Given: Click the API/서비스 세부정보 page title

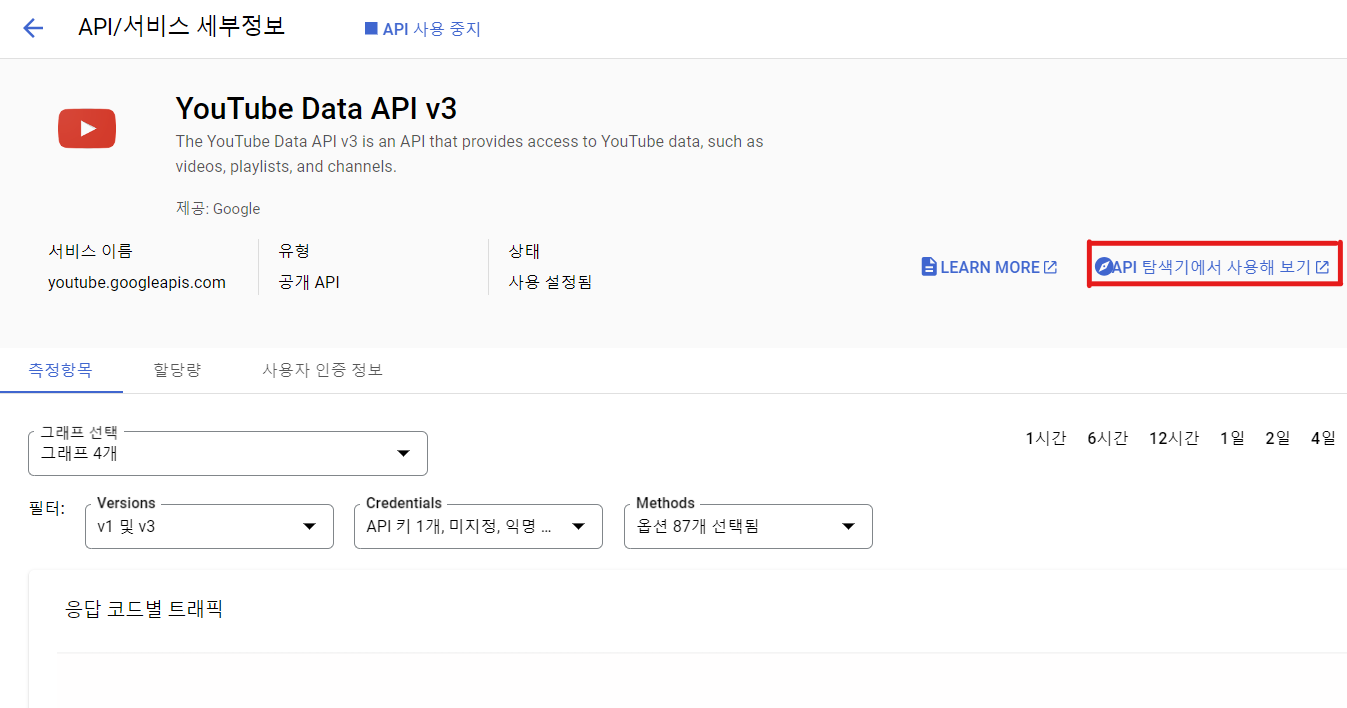Looking at the screenshot, I should 182,27.
